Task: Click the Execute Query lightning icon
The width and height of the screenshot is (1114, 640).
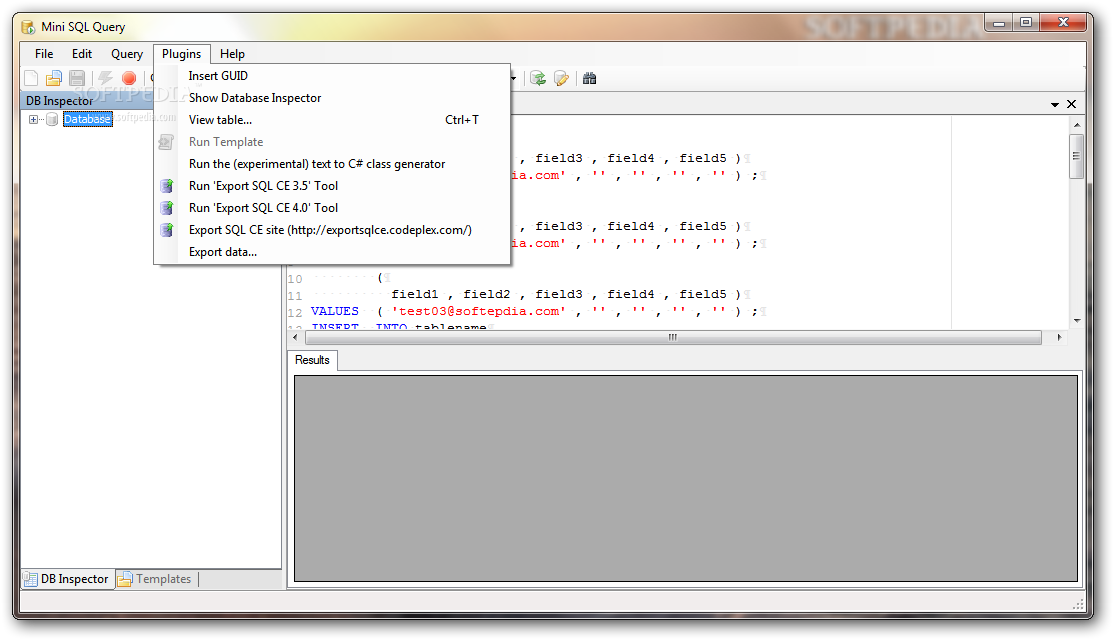Action: coord(105,78)
